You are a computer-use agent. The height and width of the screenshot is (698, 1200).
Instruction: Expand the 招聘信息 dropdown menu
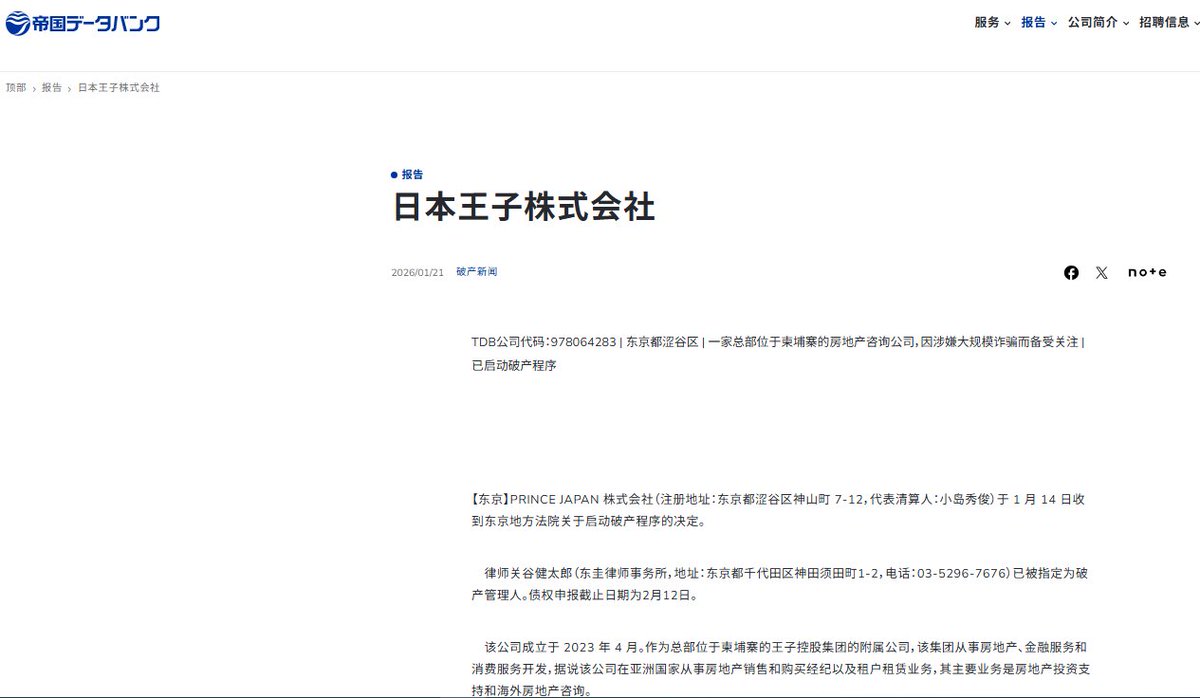pos(1169,22)
